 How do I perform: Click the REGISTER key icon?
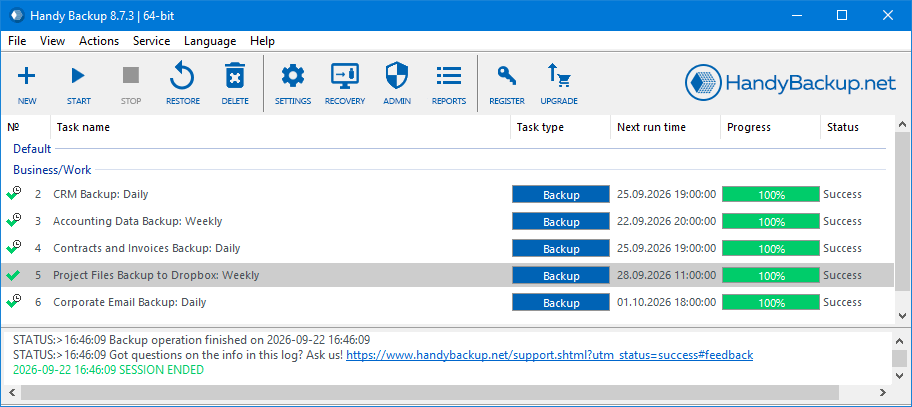click(507, 76)
